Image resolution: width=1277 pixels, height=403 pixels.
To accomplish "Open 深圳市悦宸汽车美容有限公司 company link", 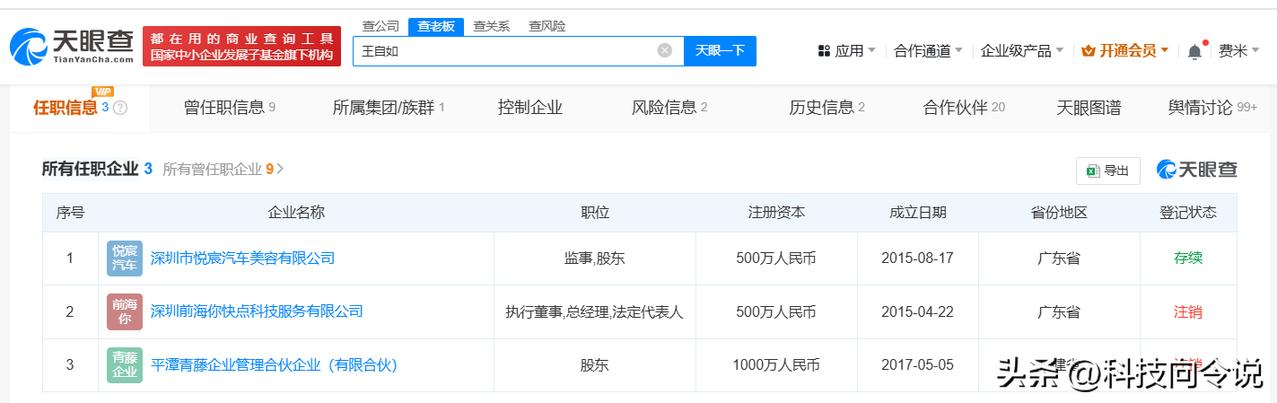I will (242, 258).
